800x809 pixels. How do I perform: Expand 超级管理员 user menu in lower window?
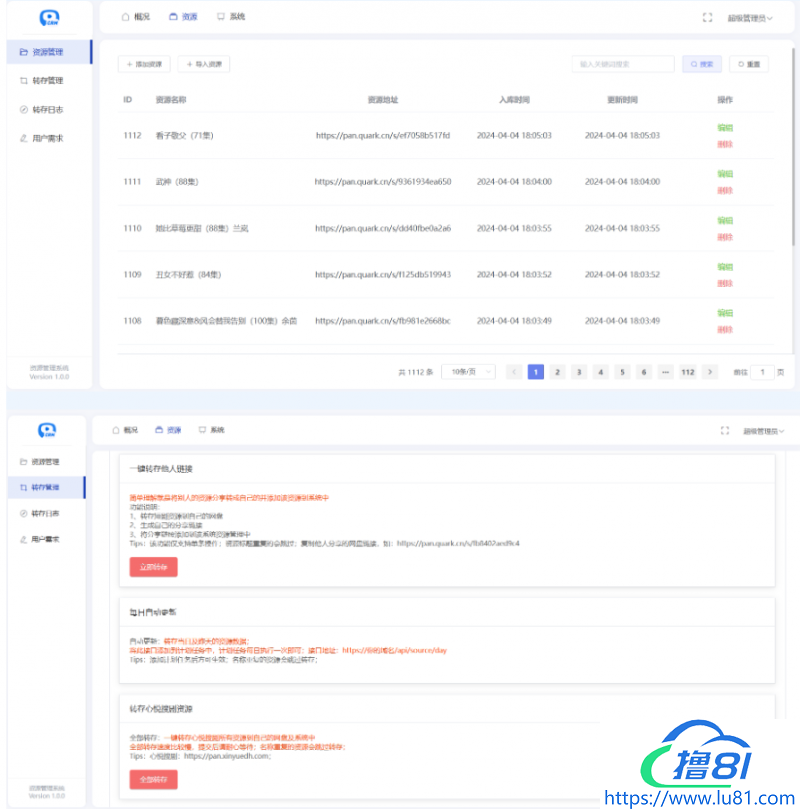click(x=763, y=431)
